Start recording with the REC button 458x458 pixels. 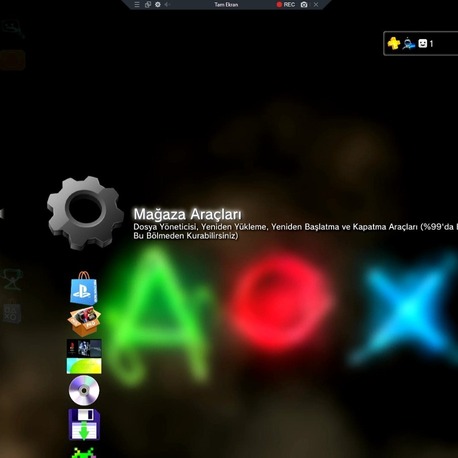tap(286, 5)
